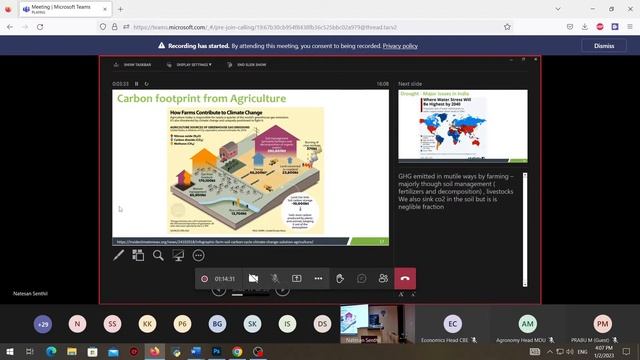The width and height of the screenshot is (640, 360).
Task: Show the participants list
Action: tap(383, 278)
